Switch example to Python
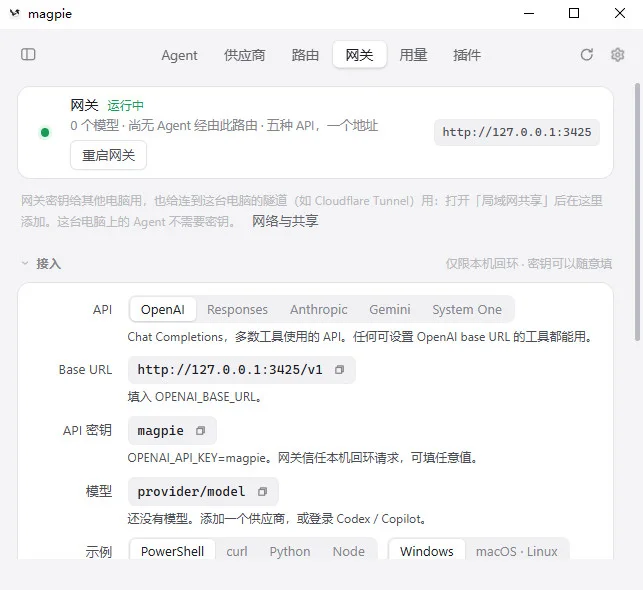The image size is (643, 590). click(x=290, y=551)
